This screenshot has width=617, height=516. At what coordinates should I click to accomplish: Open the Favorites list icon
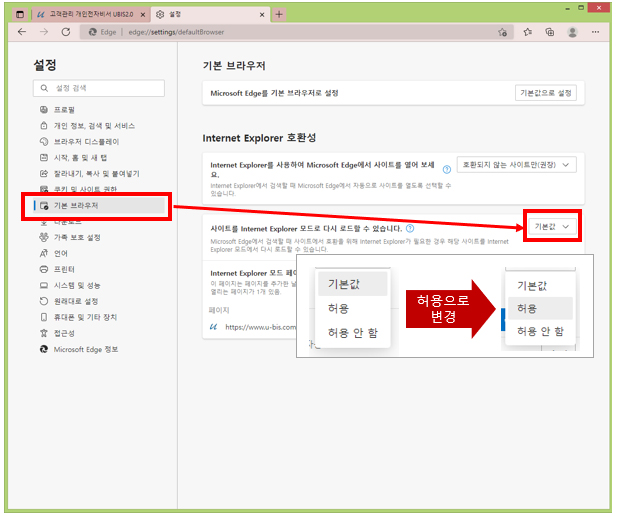click(528, 32)
